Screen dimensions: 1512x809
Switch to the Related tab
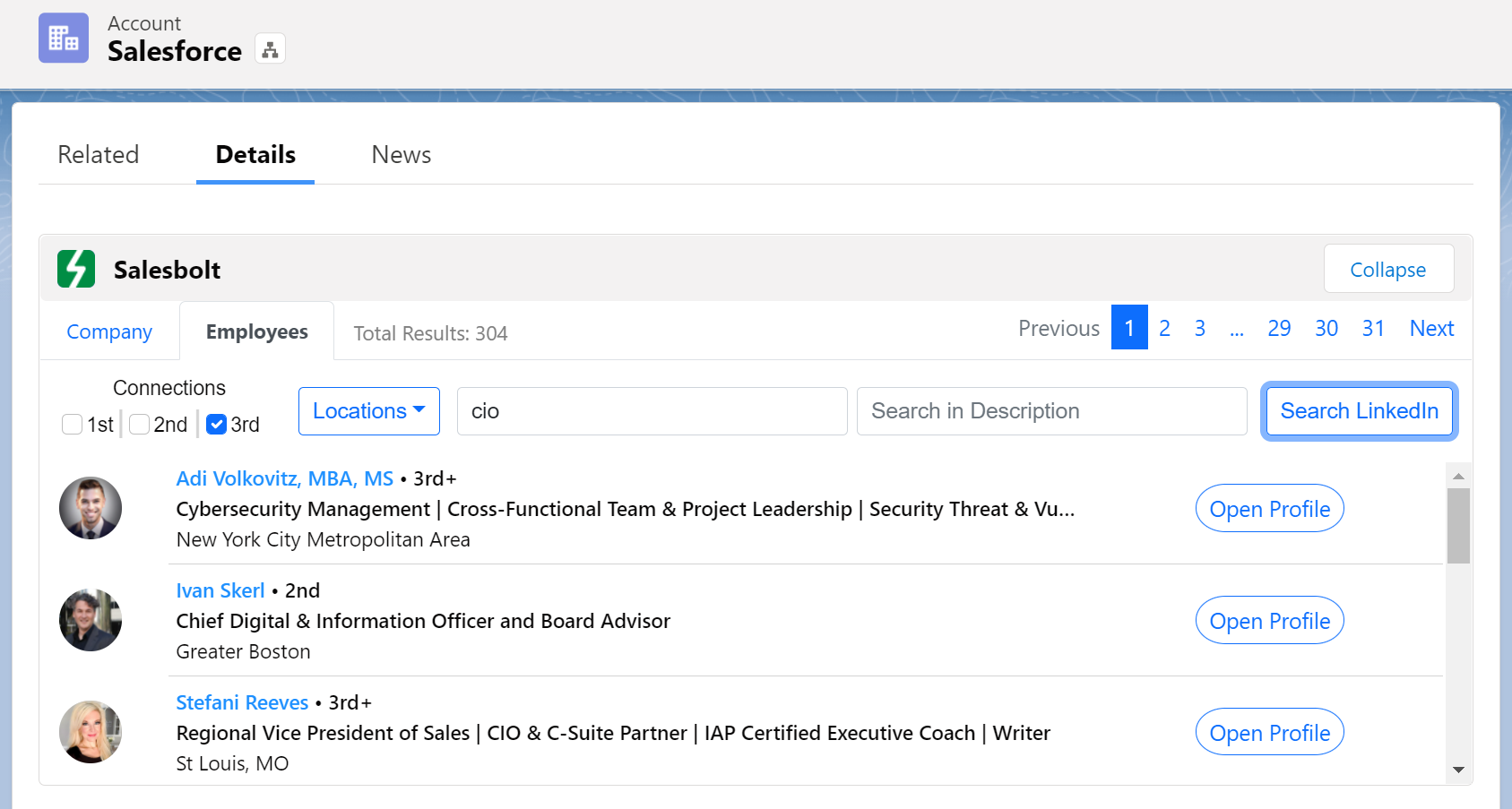(99, 155)
